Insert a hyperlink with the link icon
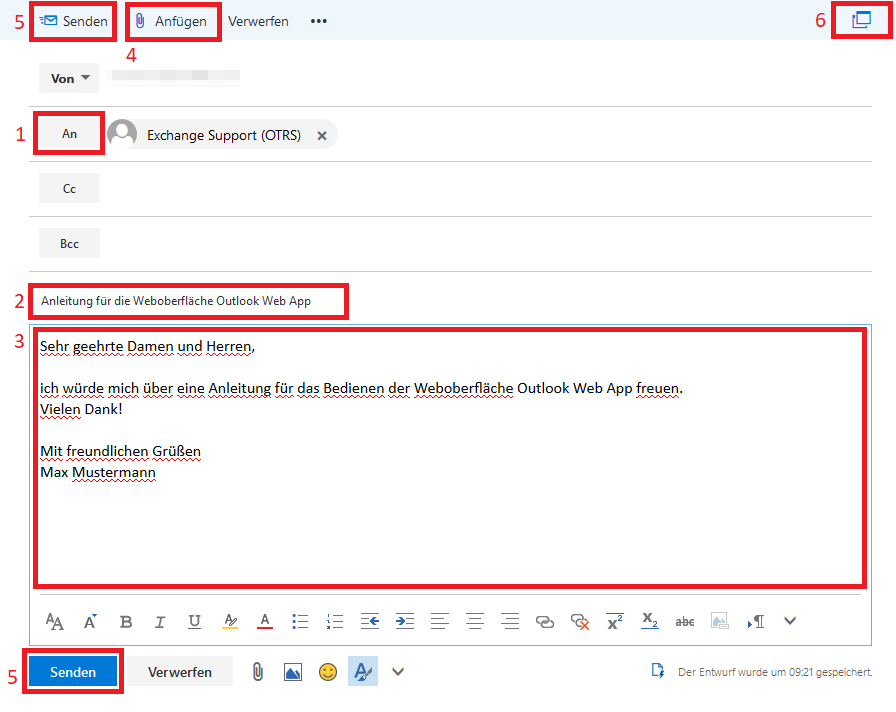Viewport: 896px width, 712px height. click(545, 621)
